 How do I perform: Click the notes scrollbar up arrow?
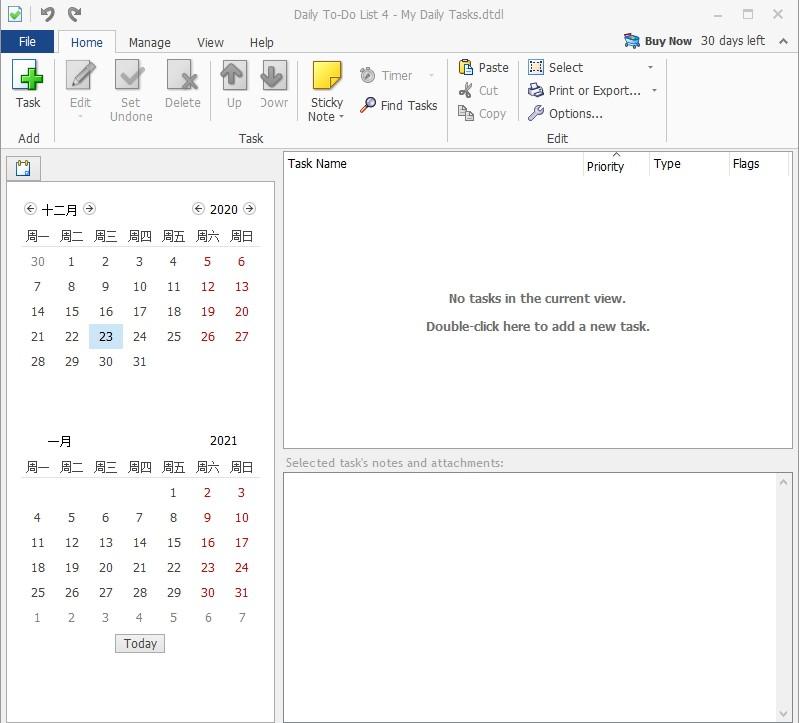[x=783, y=482]
